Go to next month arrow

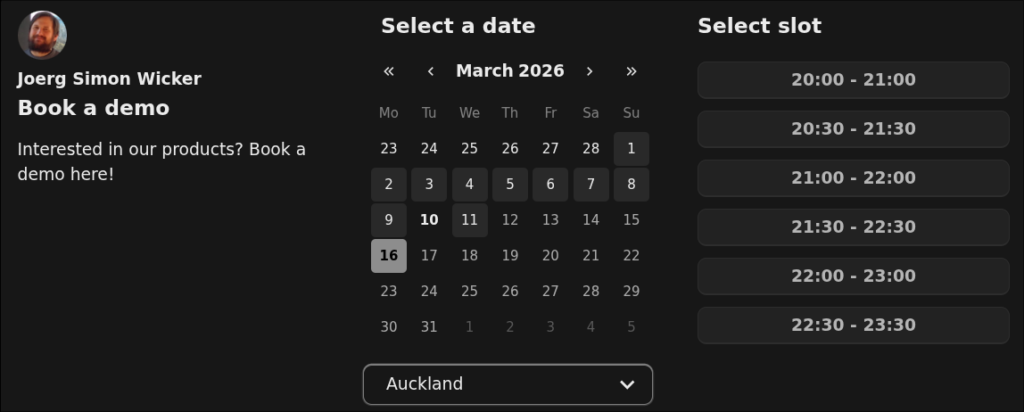pos(590,71)
